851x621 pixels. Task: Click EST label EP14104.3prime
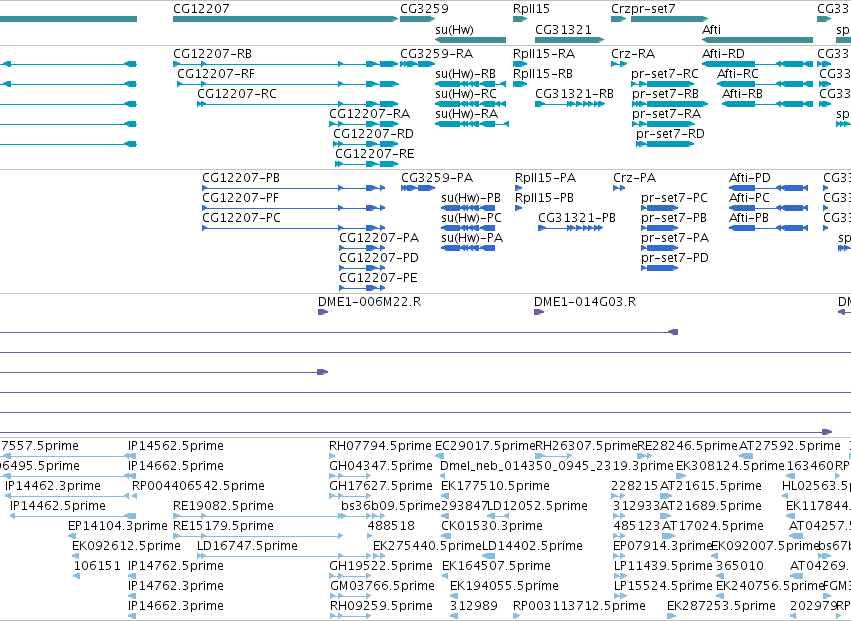point(118,526)
